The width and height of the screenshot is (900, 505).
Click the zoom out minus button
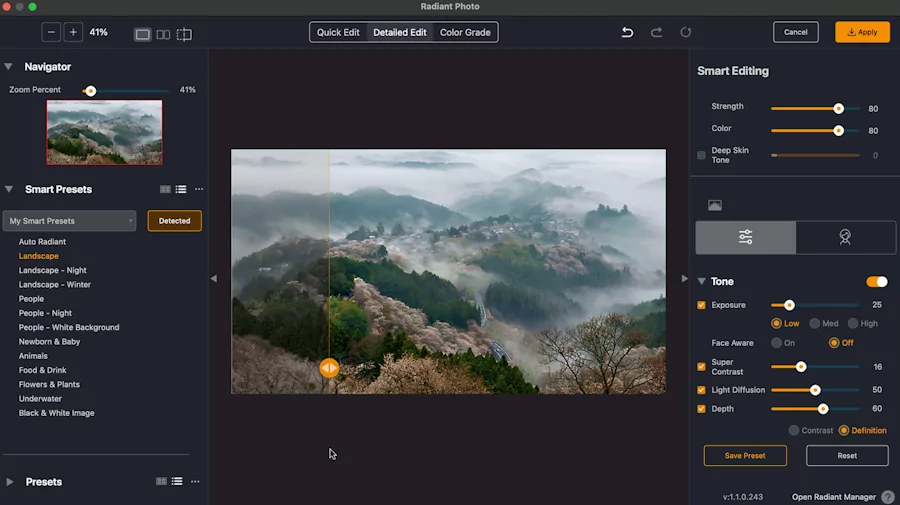[52, 33]
